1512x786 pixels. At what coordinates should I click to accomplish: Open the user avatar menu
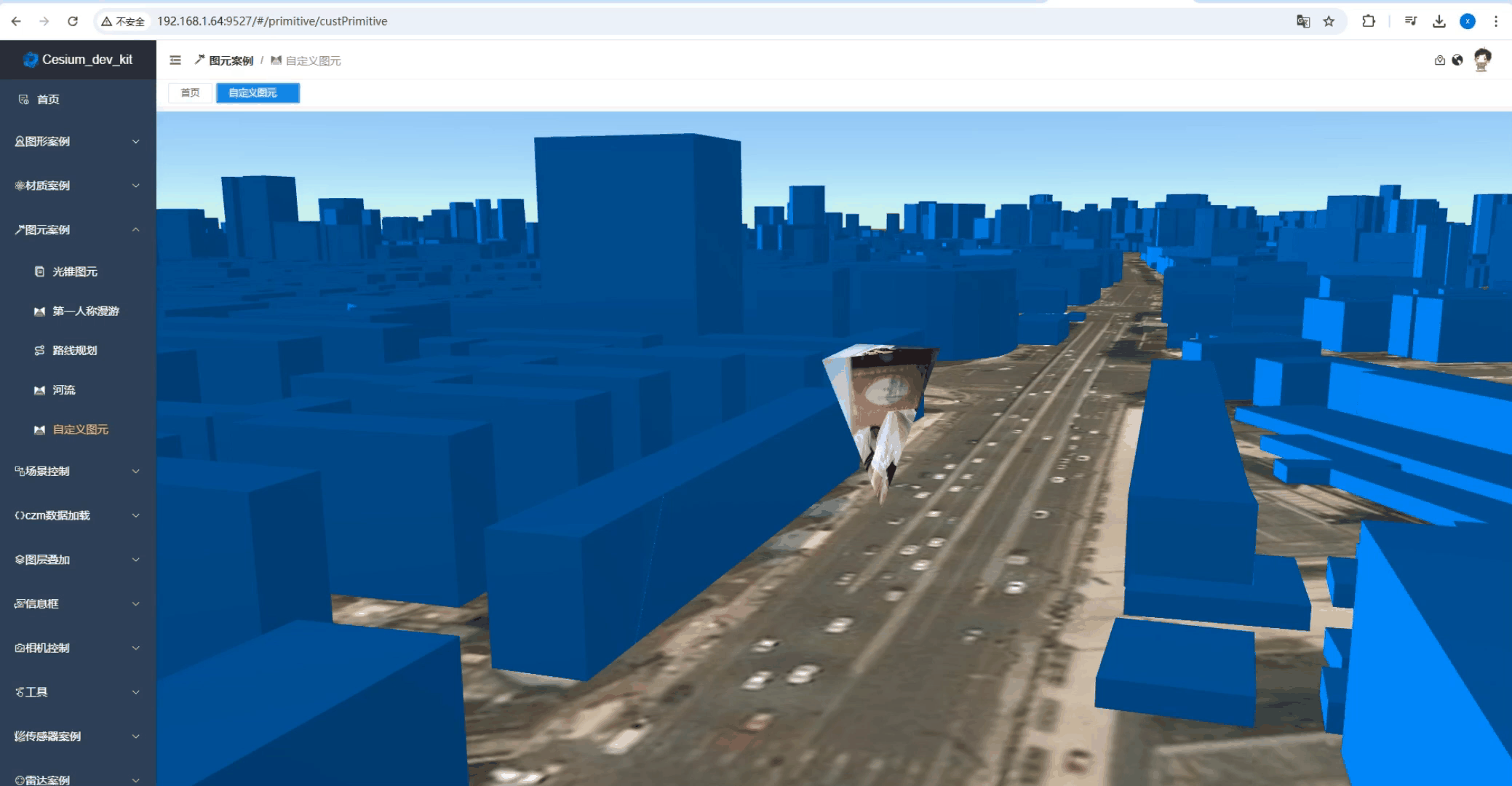click(1482, 60)
